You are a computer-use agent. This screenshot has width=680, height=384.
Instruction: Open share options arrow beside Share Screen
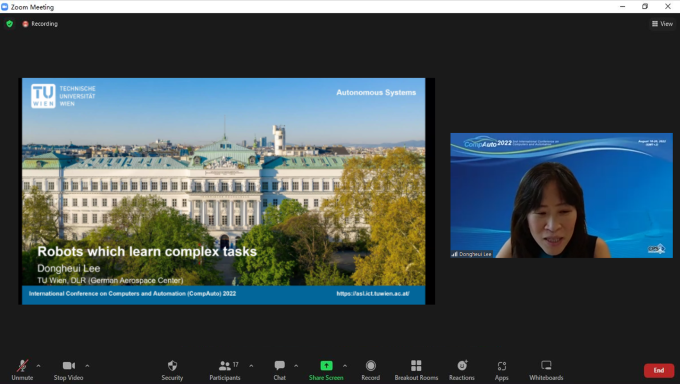(345, 366)
